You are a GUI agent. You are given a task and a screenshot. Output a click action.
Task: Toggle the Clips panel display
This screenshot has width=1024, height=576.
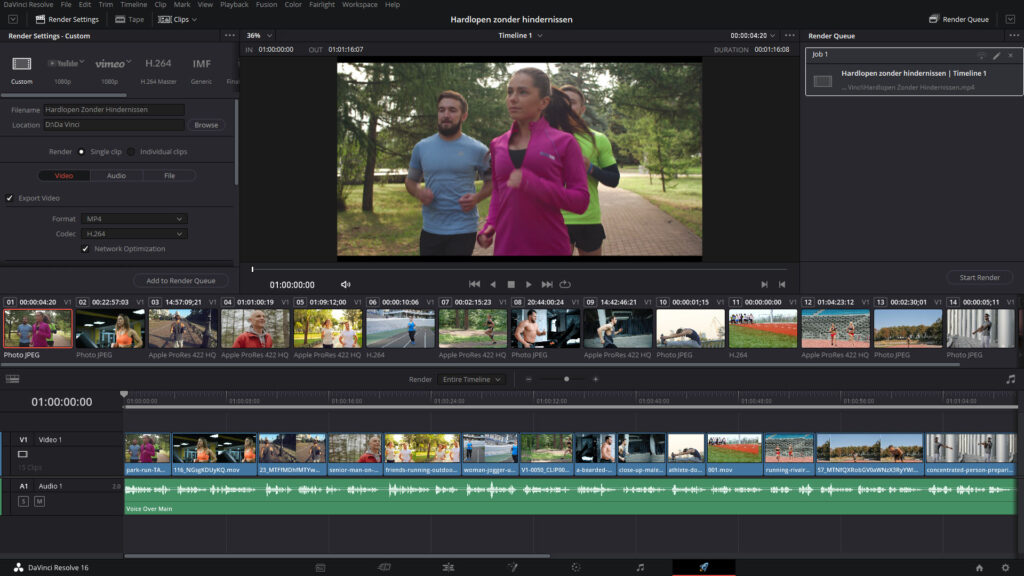(176, 19)
